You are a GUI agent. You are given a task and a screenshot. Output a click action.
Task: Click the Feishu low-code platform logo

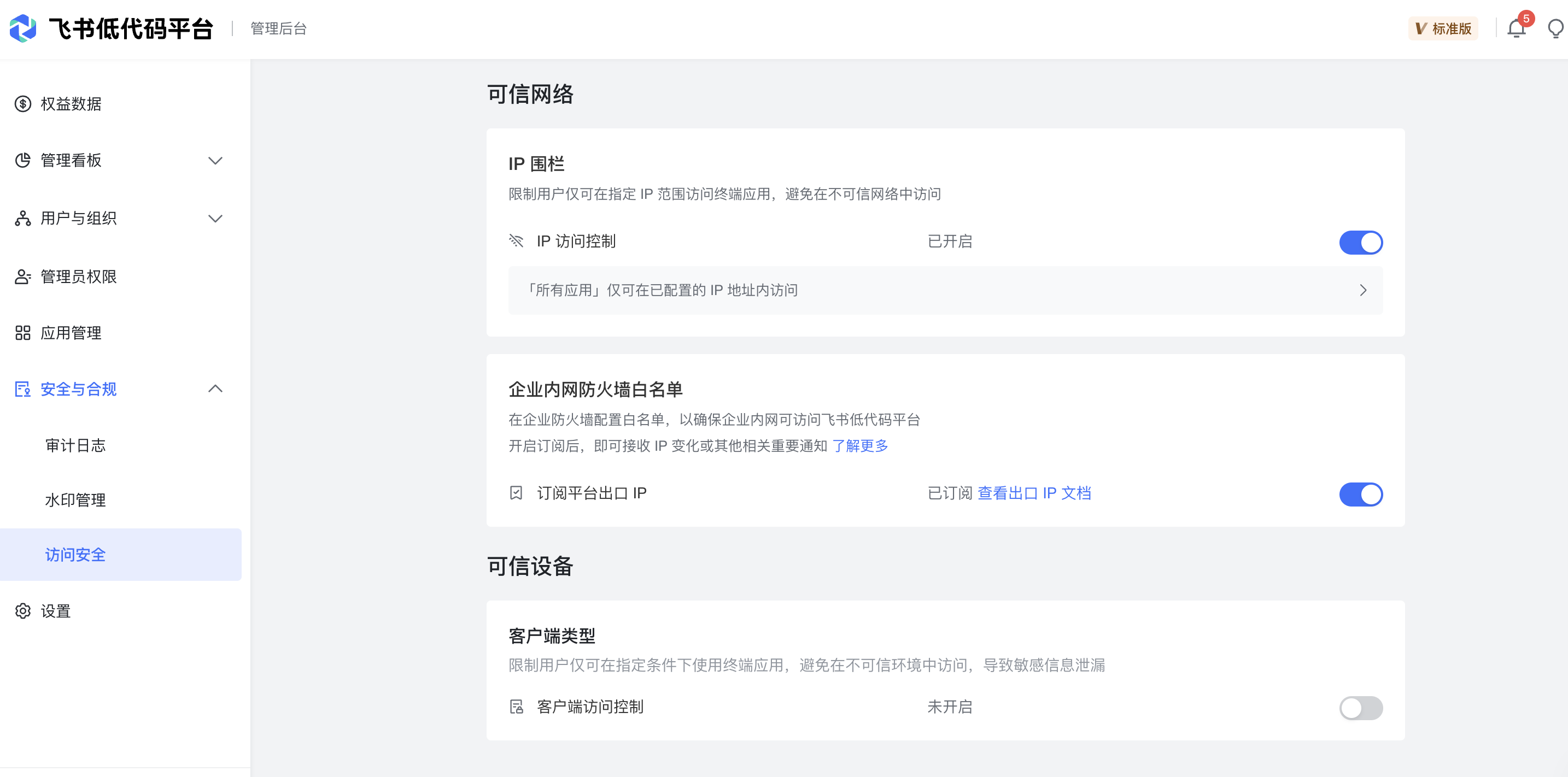pos(23,28)
